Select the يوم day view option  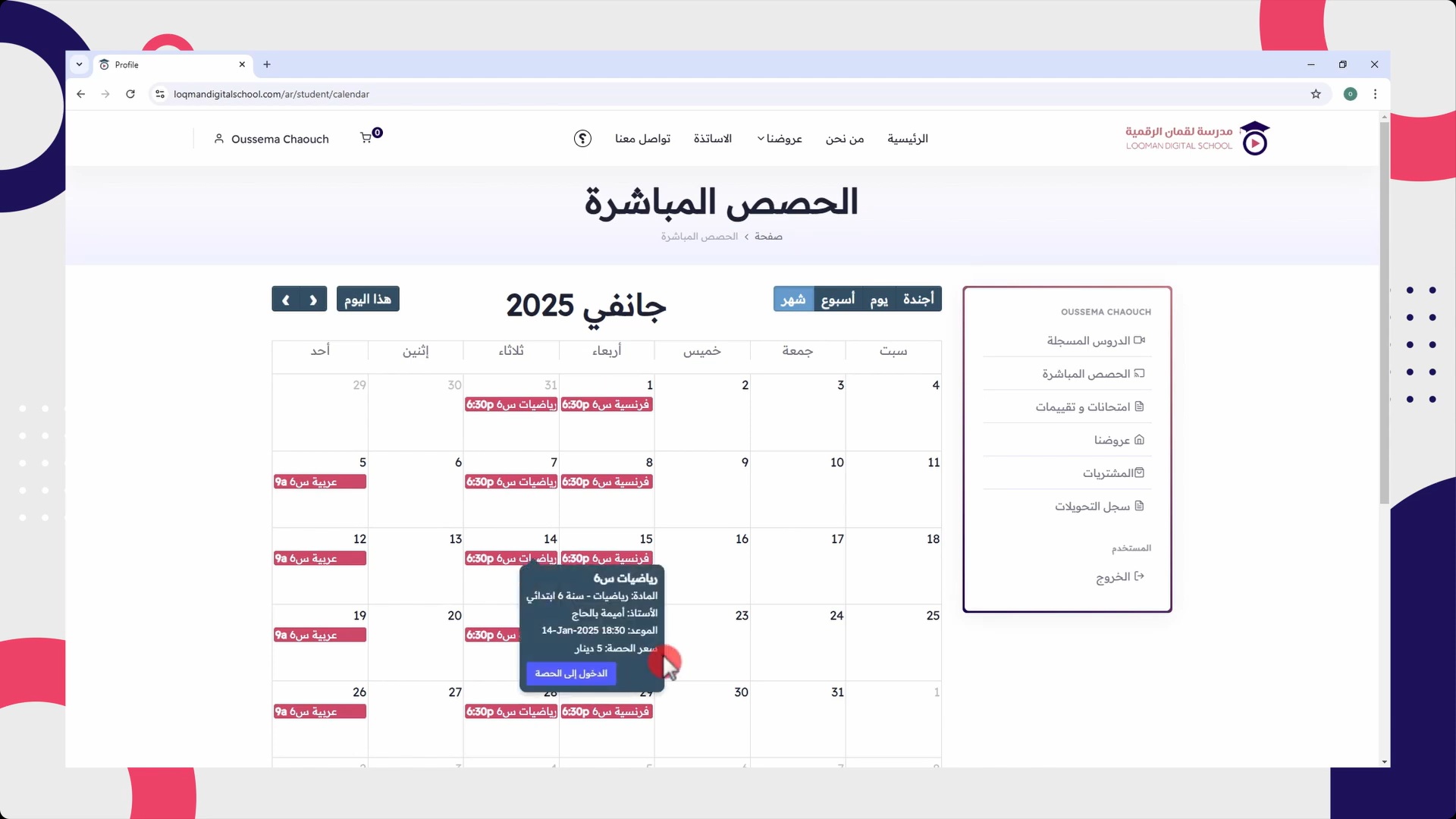click(879, 299)
